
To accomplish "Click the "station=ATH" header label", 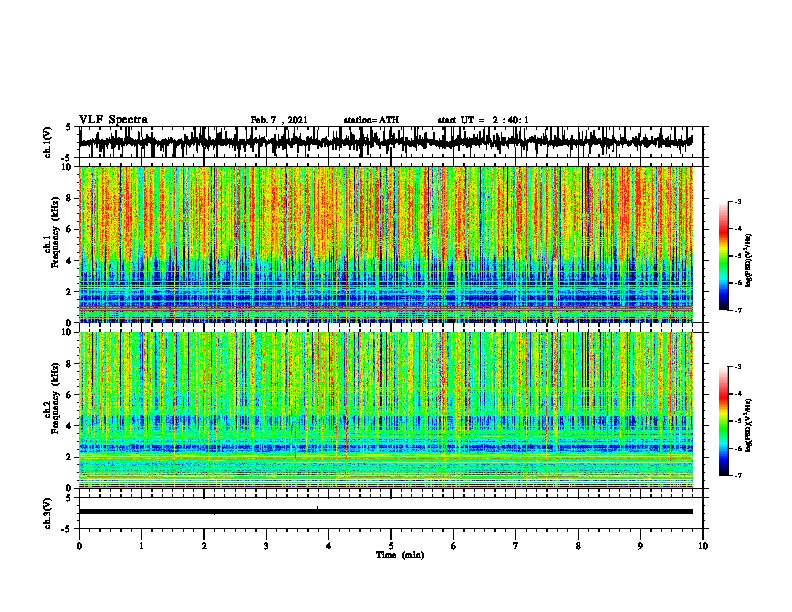I will pos(371,120).
